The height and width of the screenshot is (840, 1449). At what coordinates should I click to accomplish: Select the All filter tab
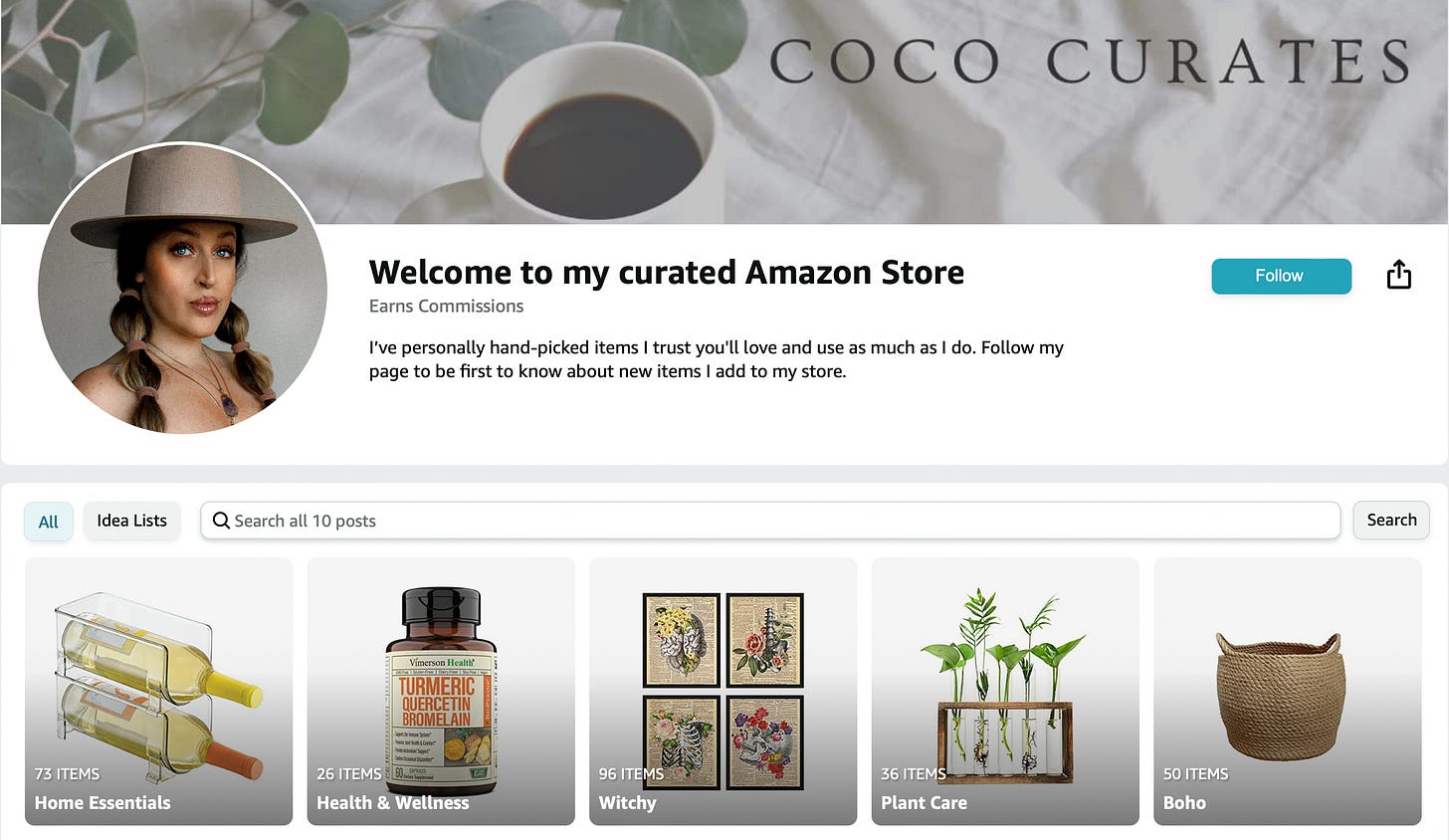pyautogui.click(x=49, y=522)
